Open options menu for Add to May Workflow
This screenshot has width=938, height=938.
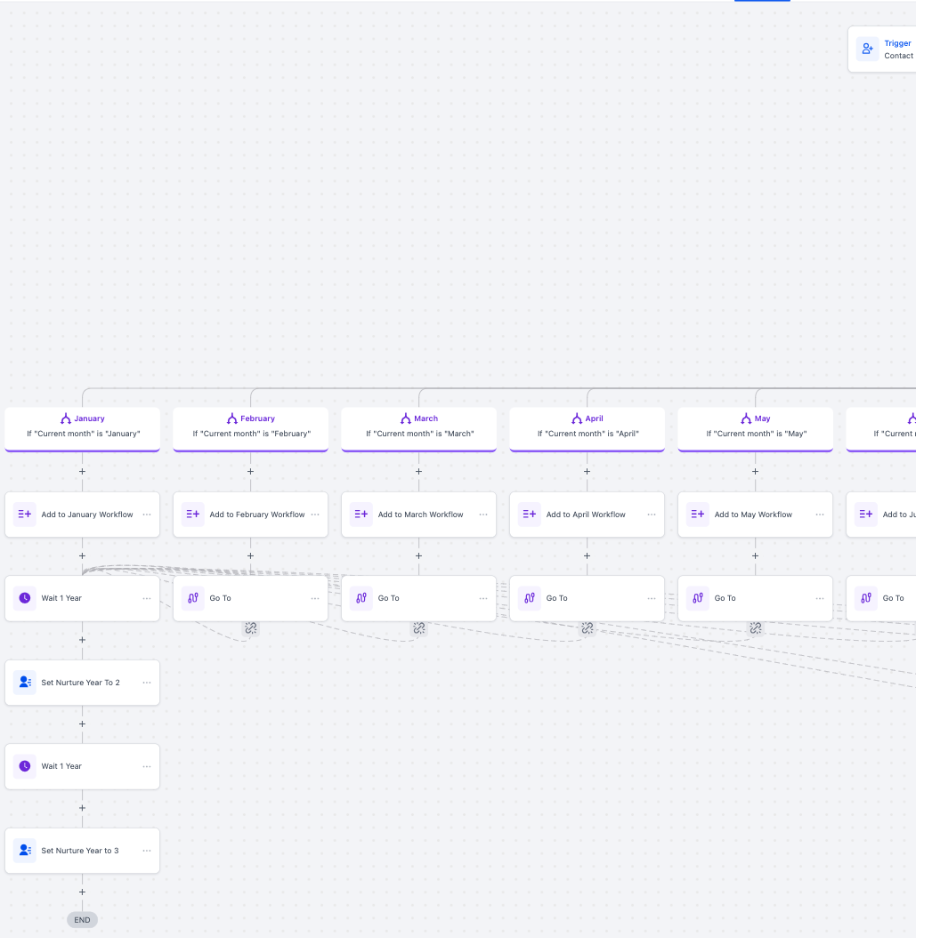tap(819, 514)
